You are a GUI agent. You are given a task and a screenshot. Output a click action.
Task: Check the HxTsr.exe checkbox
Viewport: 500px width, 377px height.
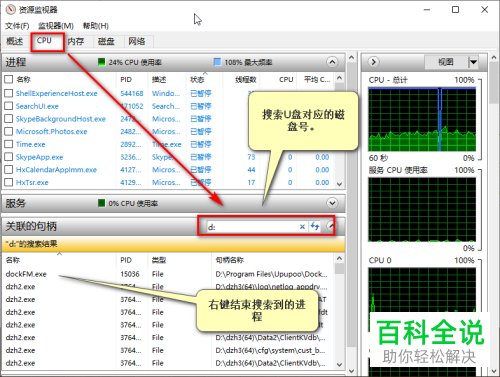point(9,182)
